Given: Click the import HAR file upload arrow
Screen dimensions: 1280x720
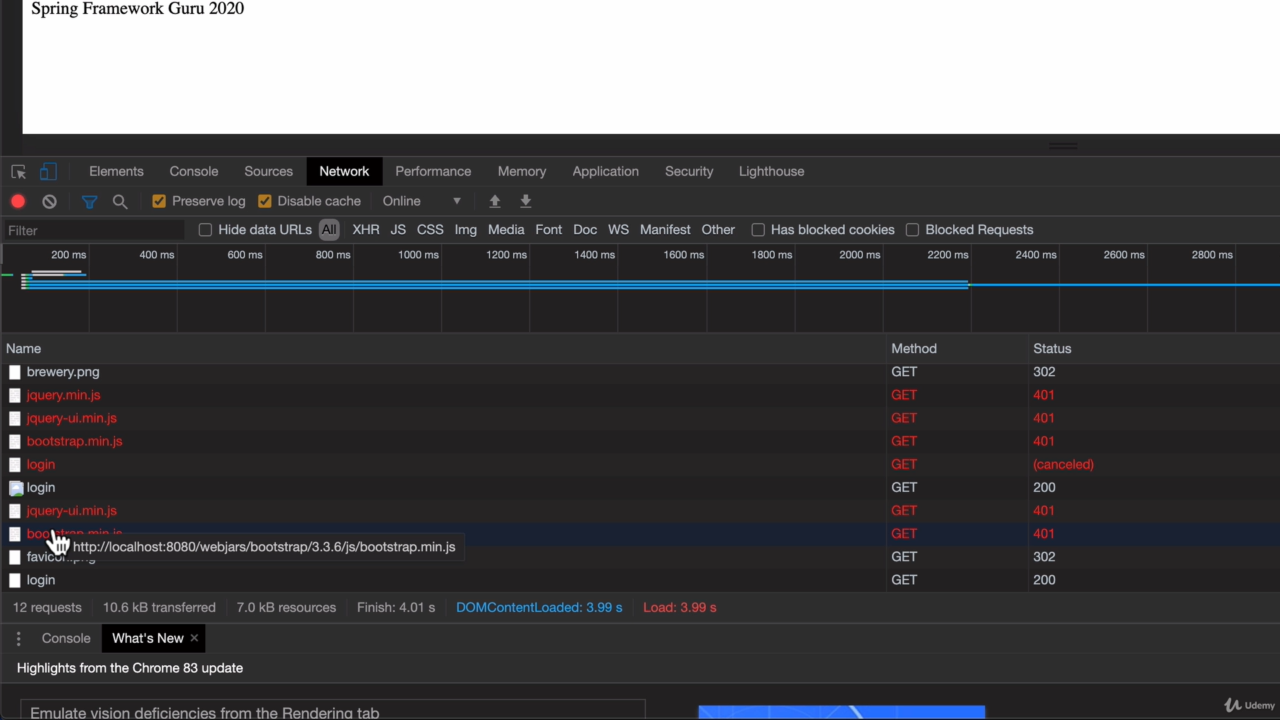Looking at the screenshot, I should pyautogui.click(x=494, y=201).
